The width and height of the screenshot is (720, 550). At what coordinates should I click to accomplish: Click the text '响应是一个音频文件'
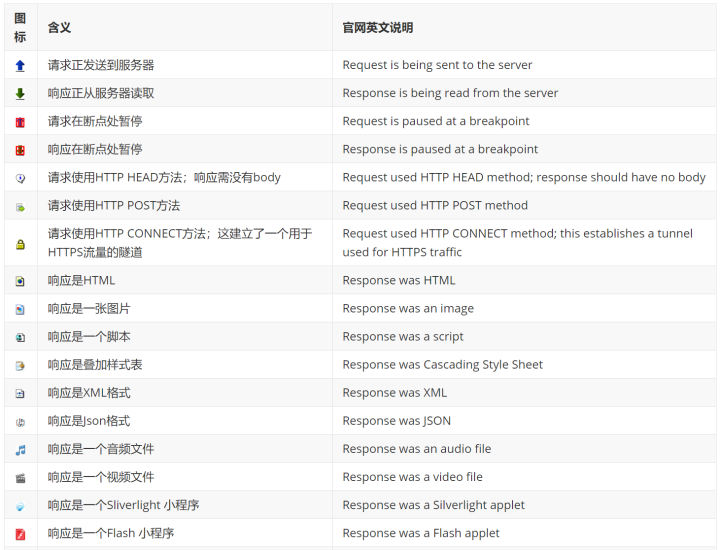pos(101,449)
